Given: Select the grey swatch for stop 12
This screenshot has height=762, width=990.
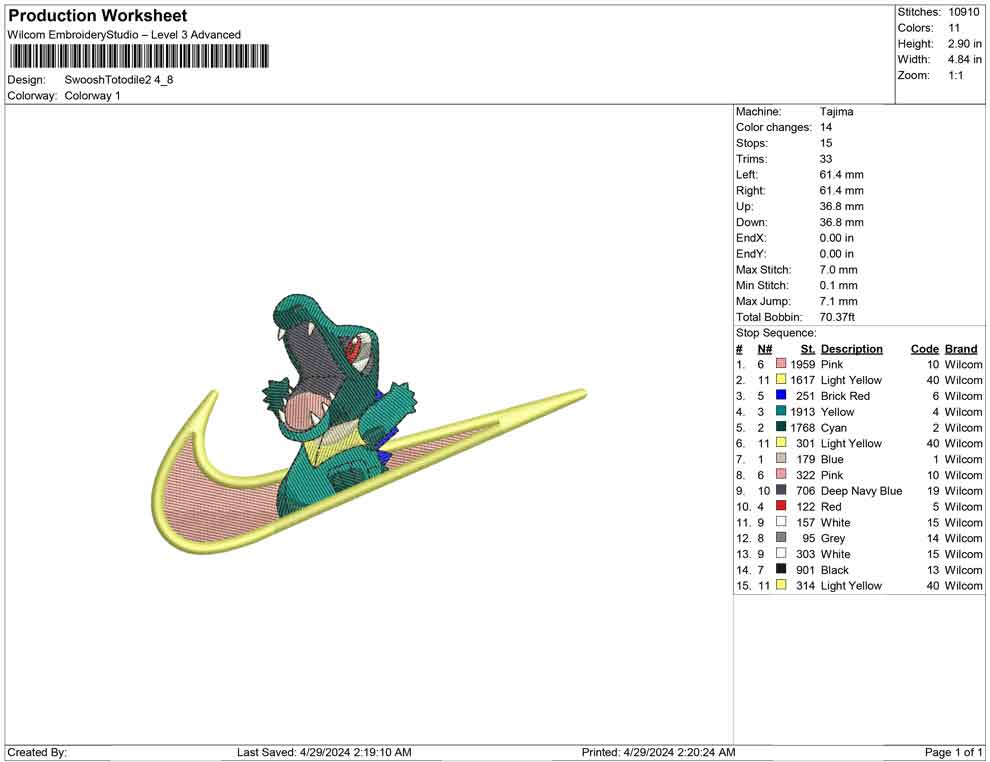Looking at the screenshot, I should click(x=781, y=537).
